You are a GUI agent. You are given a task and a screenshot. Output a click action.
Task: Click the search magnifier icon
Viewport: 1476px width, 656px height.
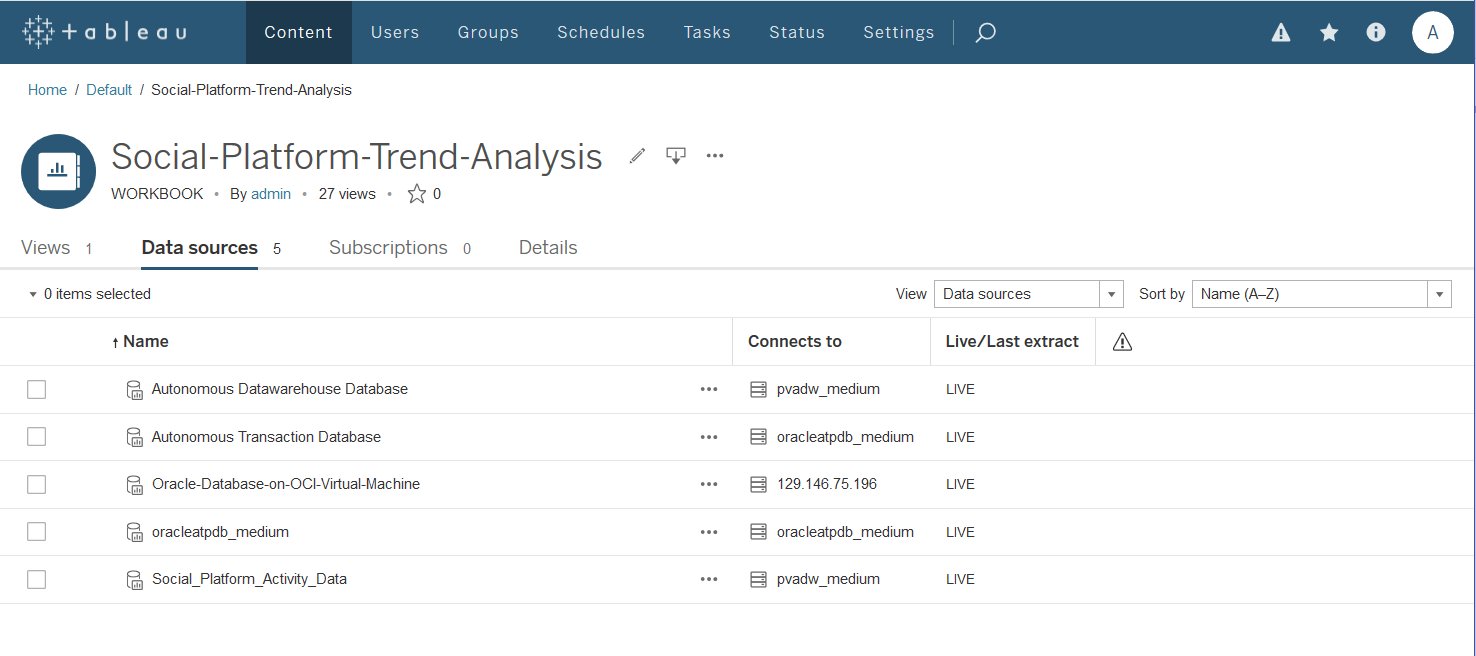pos(985,33)
